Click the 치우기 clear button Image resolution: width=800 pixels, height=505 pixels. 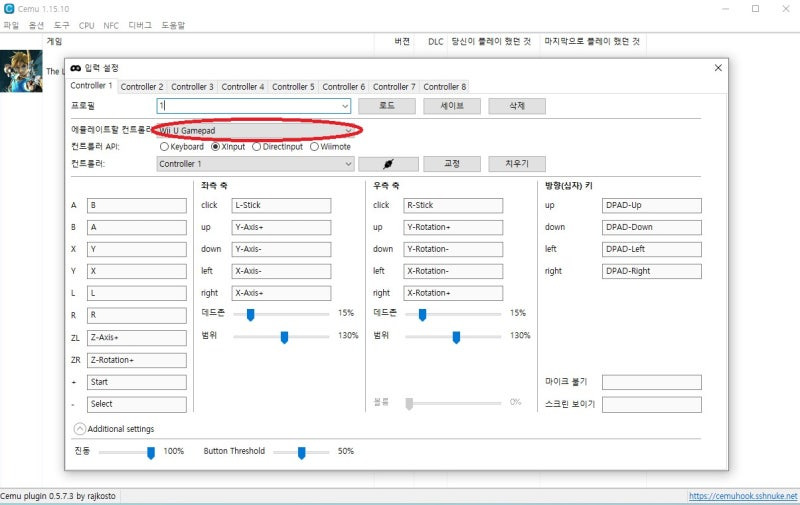click(517, 164)
